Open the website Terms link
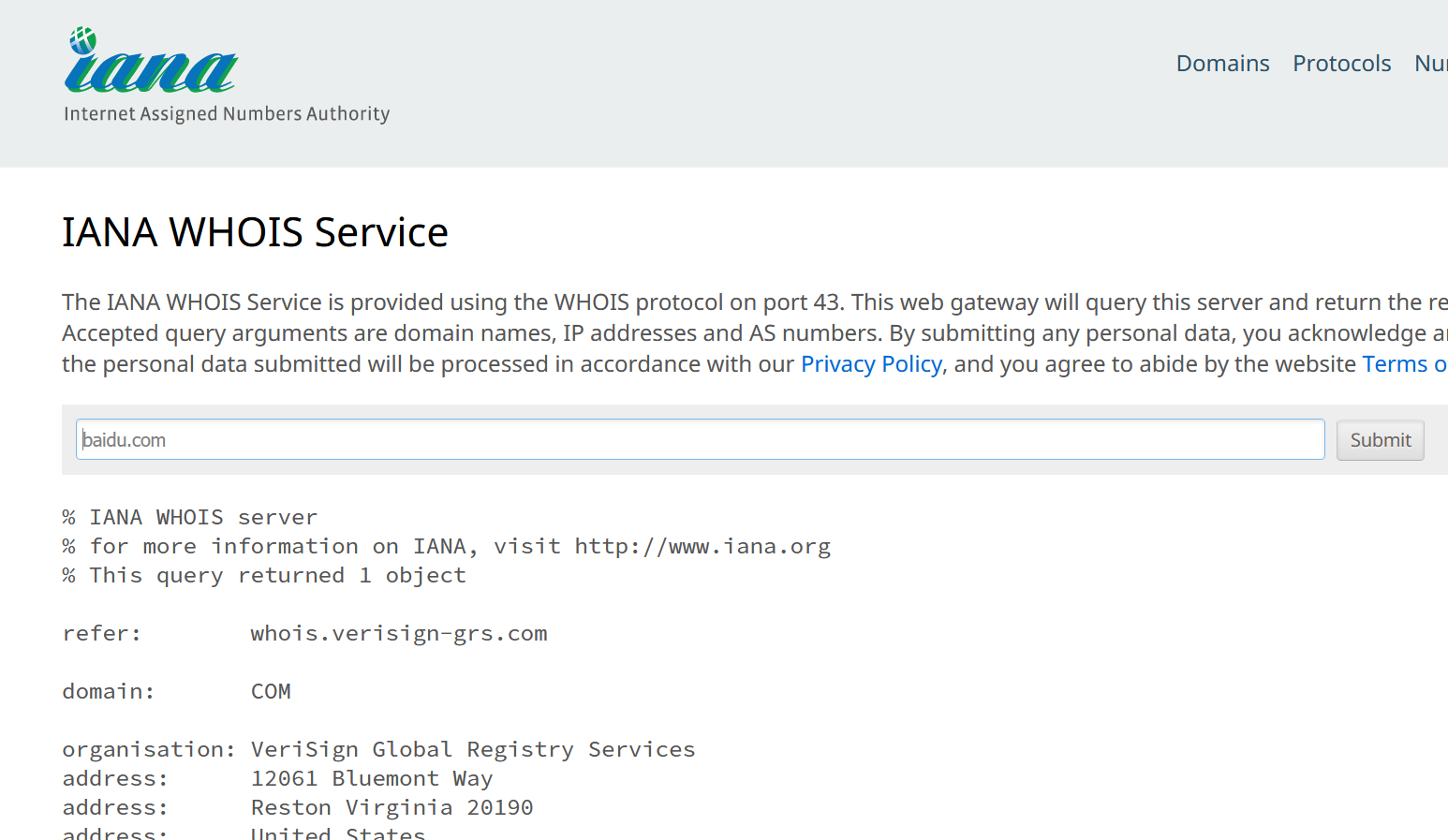 pyautogui.click(x=1405, y=364)
